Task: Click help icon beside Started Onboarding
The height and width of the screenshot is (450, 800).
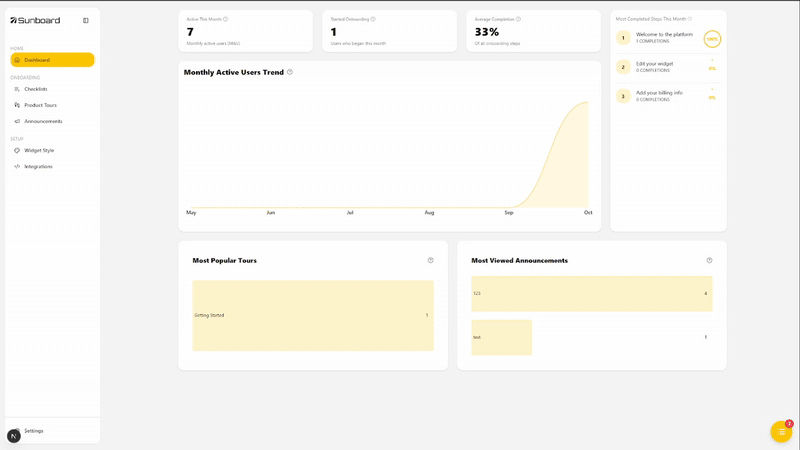Action: click(373, 19)
